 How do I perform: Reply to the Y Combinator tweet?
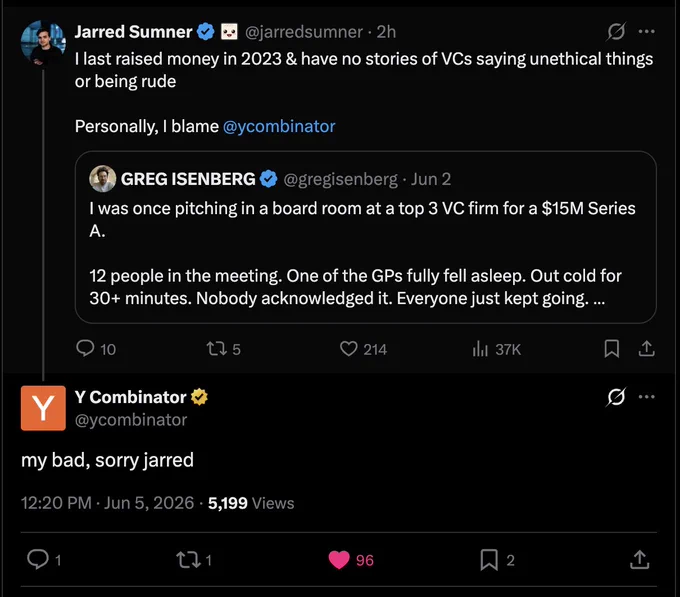[44, 559]
